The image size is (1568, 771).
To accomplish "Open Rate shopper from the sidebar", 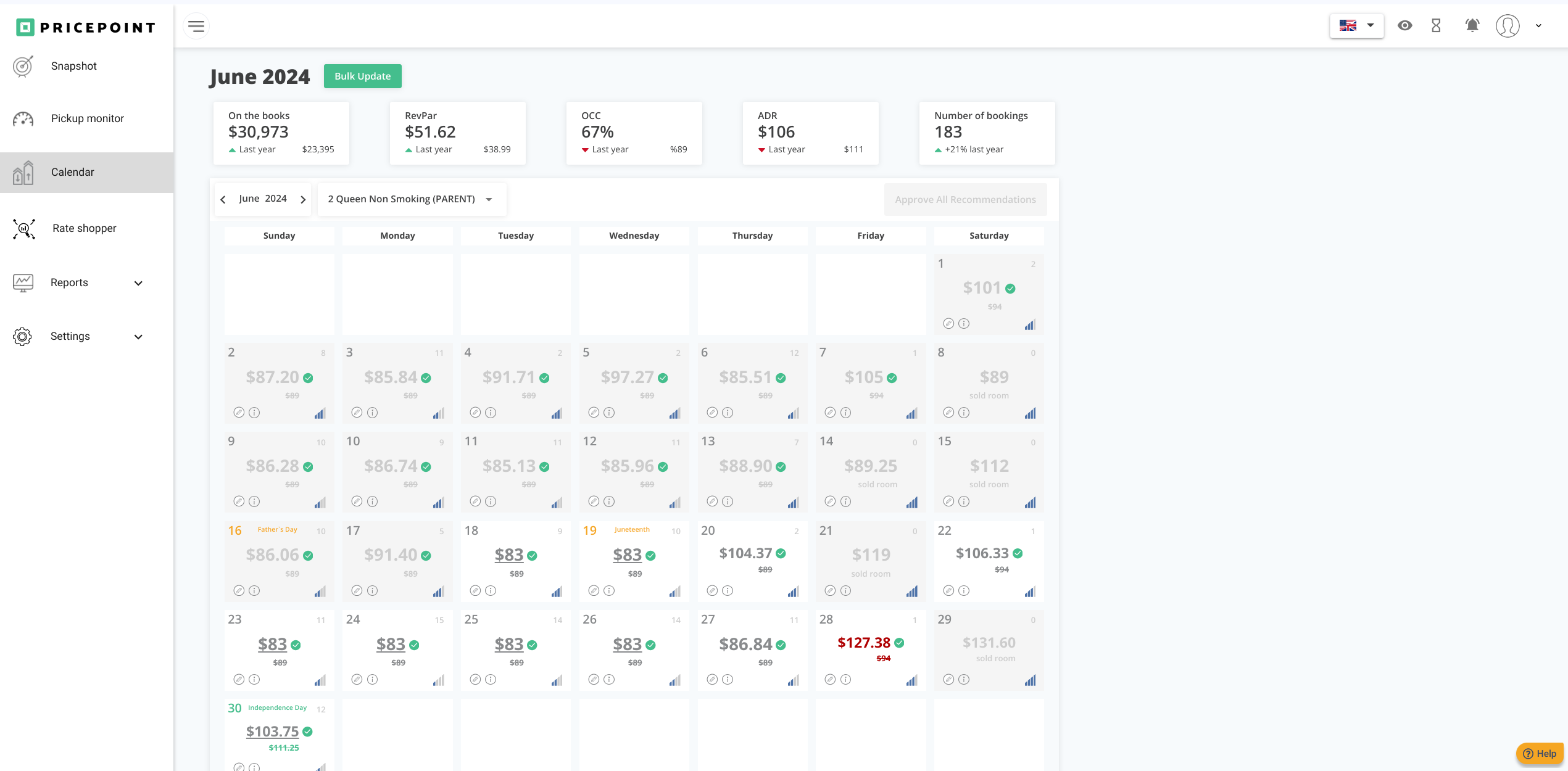I will click(x=84, y=228).
